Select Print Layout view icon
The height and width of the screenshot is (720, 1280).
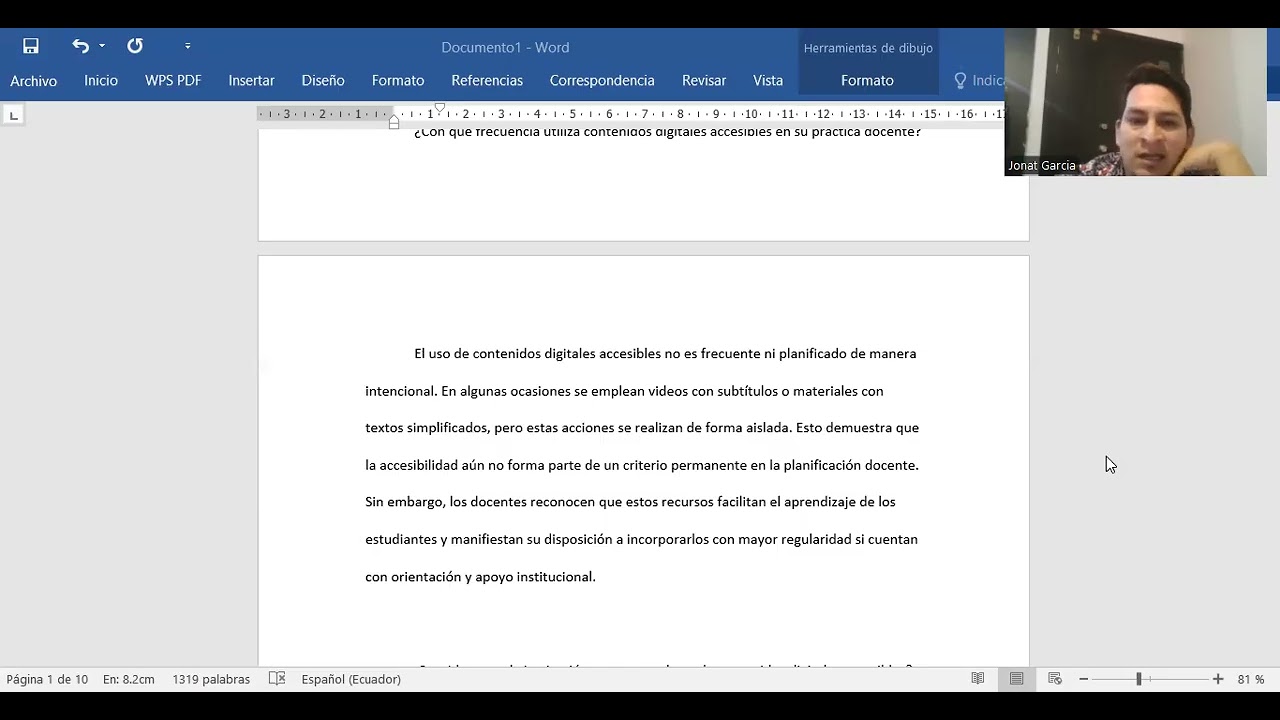point(1016,679)
